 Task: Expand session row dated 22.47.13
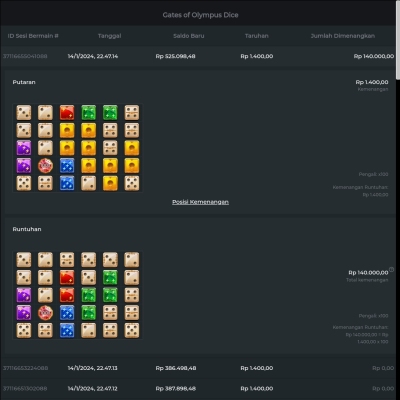[x=198, y=368]
